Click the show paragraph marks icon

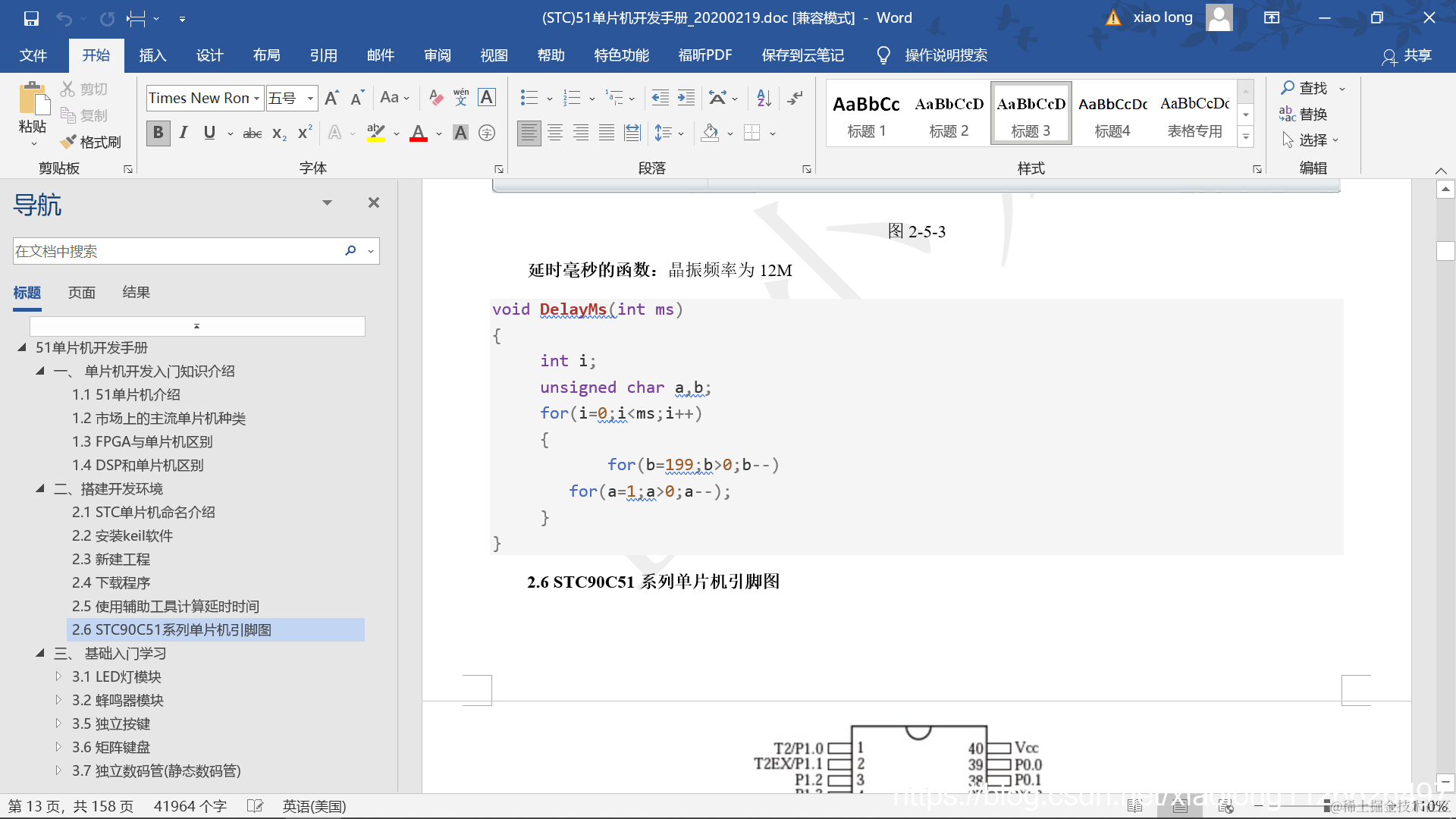(x=795, y=97)
